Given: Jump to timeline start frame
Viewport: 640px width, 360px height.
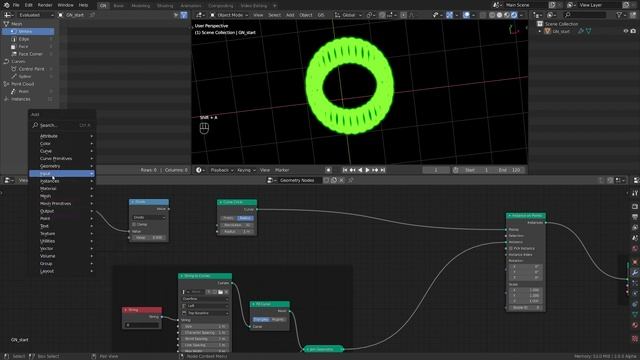Looking at the screenshot, I should (x=345, y=170).
